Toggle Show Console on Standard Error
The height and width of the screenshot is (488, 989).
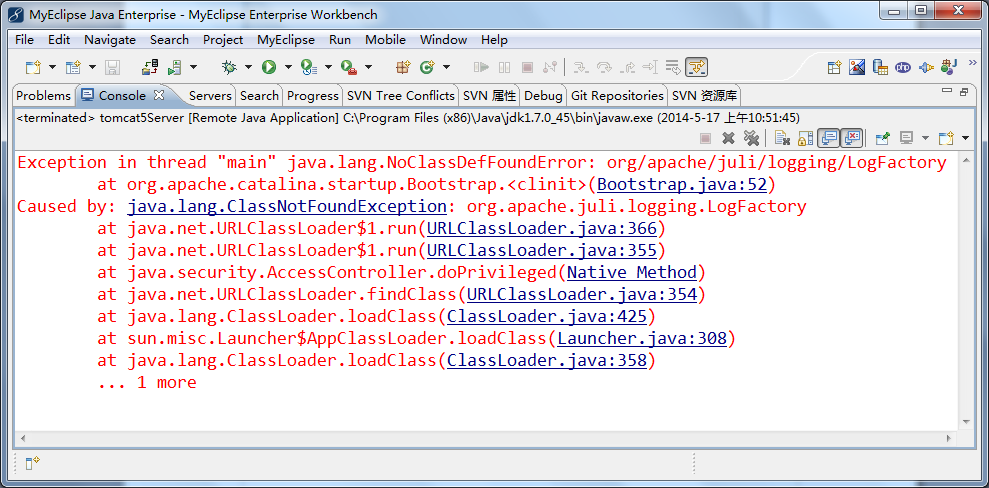(x=852, y=137)
